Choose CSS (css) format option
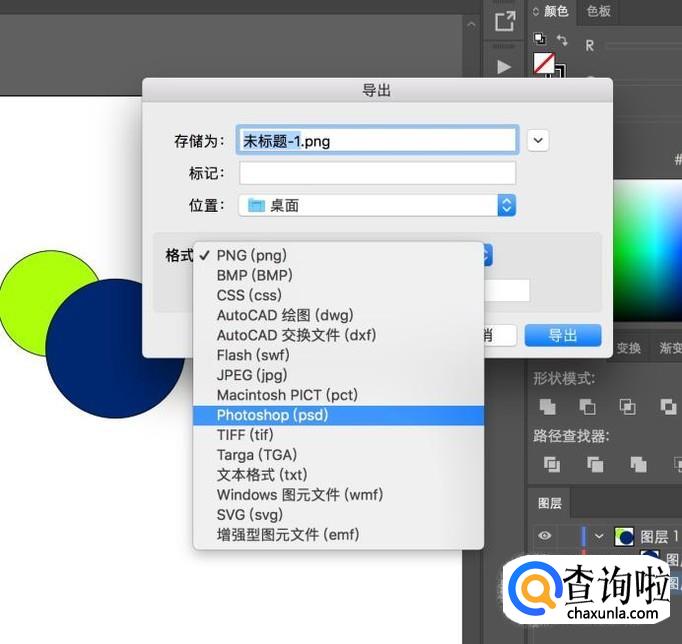 pyautogui.click(x=338, y=295)
